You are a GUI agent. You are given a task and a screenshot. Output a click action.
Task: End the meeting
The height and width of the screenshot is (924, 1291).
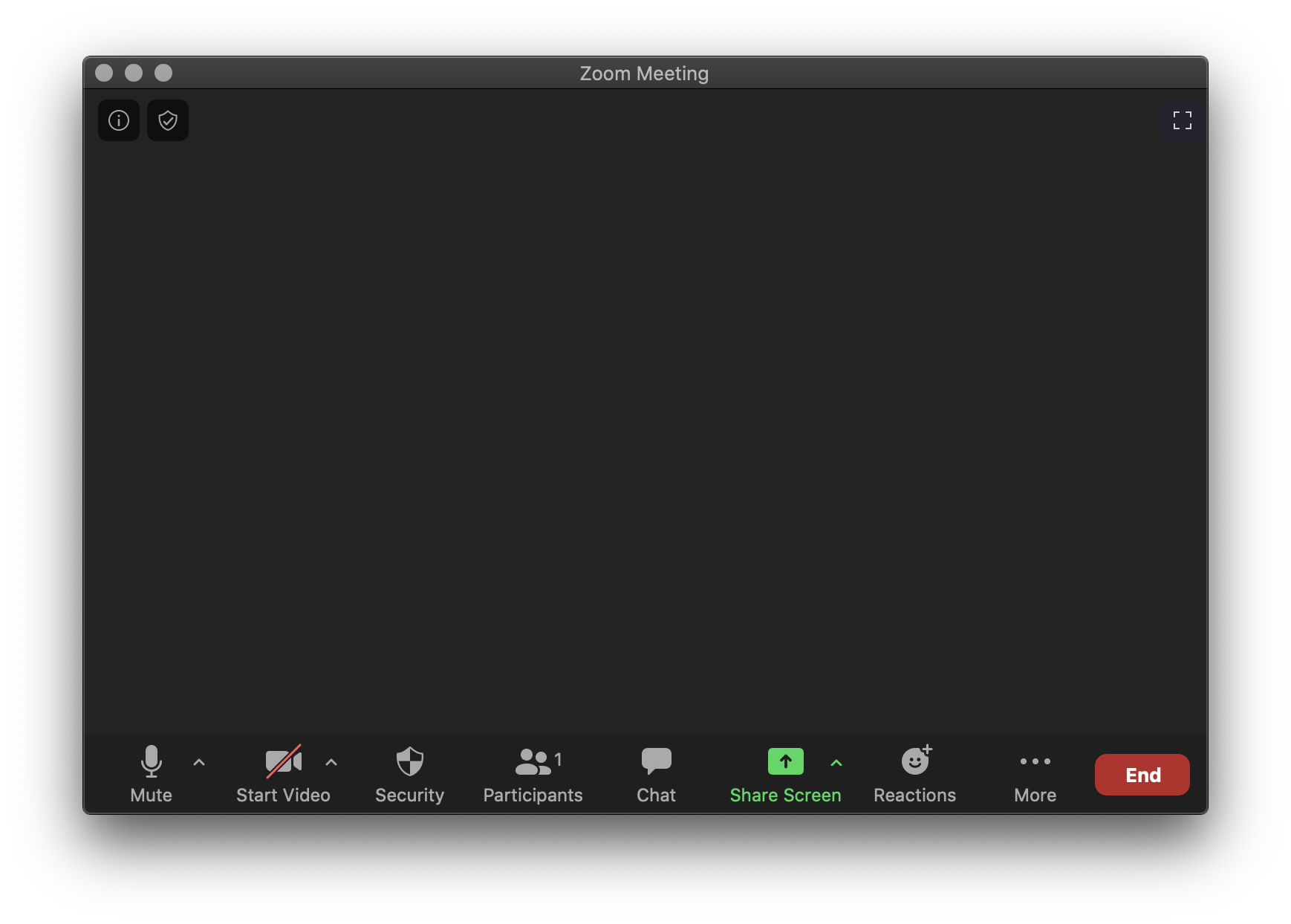tap(1142, 775)
